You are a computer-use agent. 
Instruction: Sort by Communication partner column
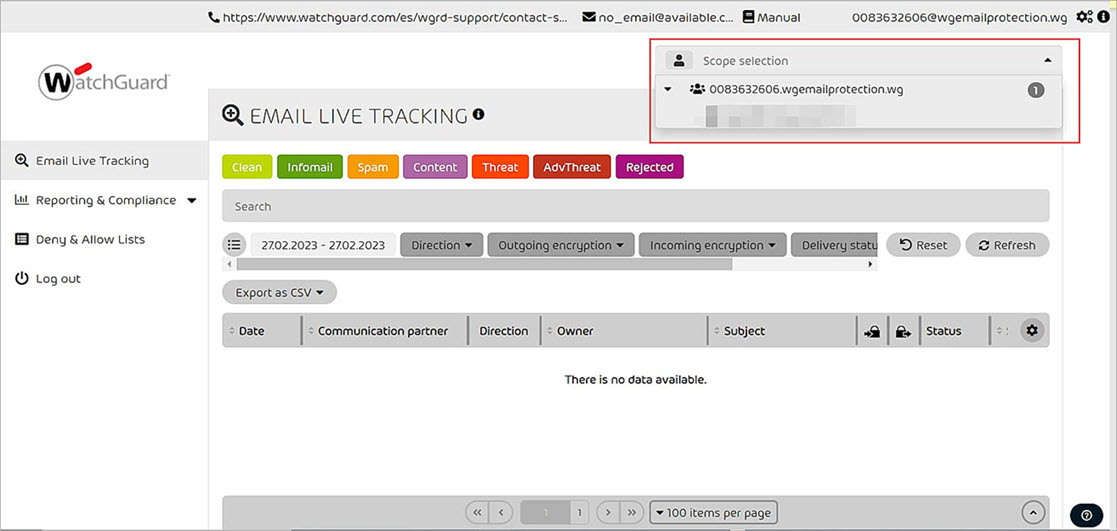pos(385,331)
